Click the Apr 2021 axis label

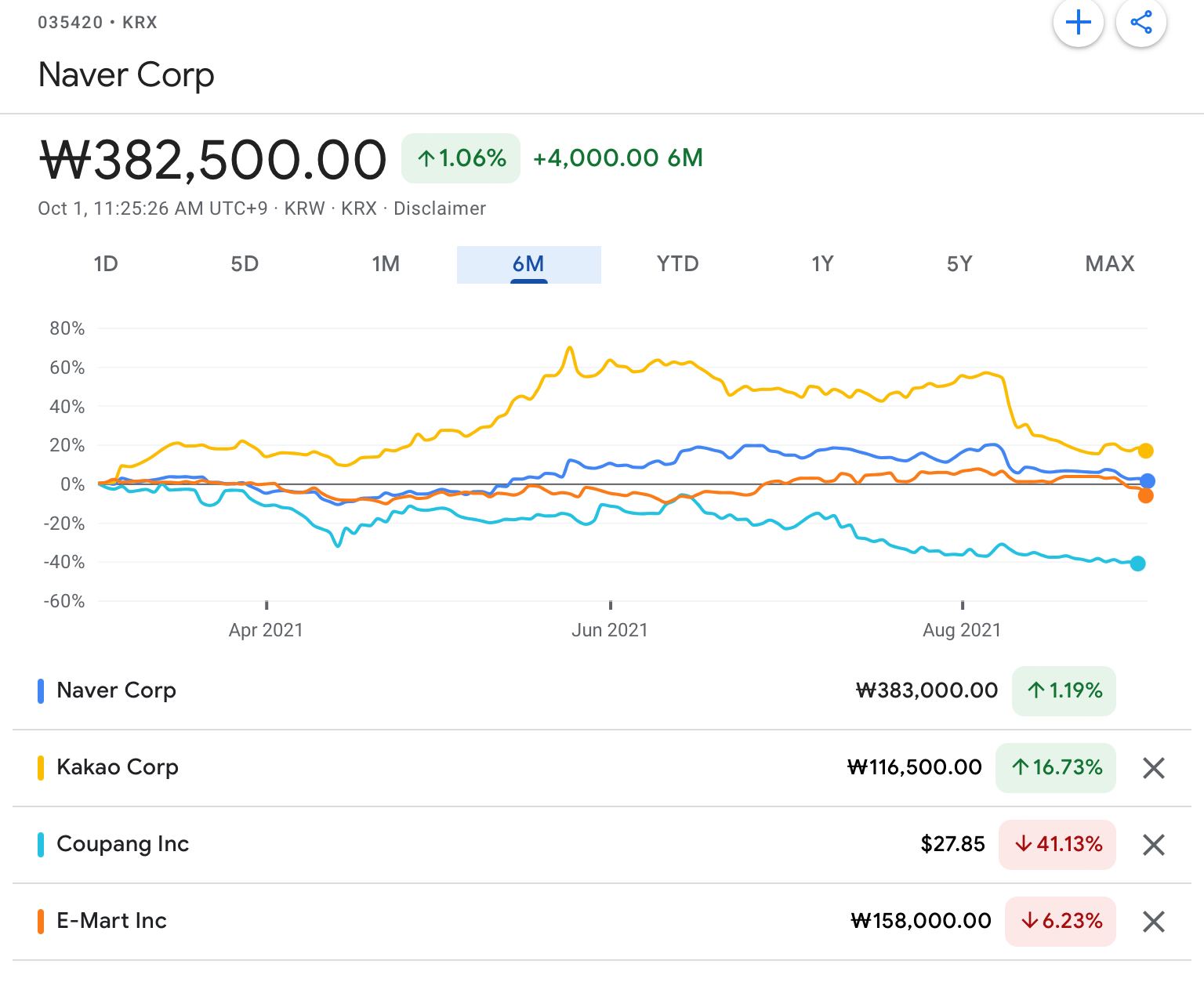click(x=266, y=630)
